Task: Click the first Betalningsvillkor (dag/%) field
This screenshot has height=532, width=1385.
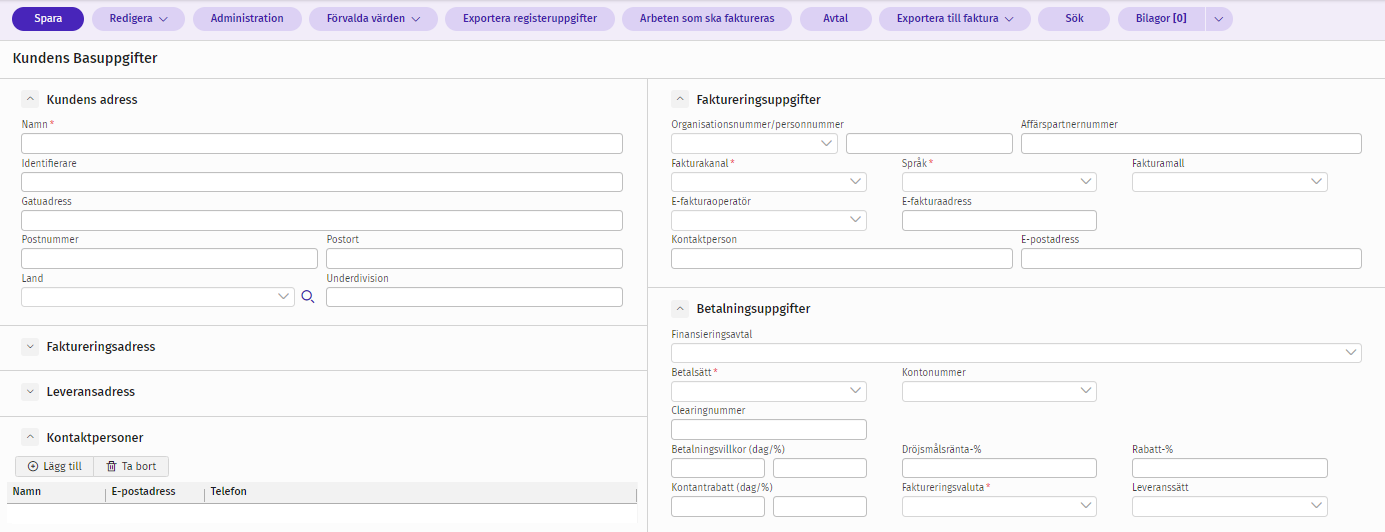Action: [718, 468]
